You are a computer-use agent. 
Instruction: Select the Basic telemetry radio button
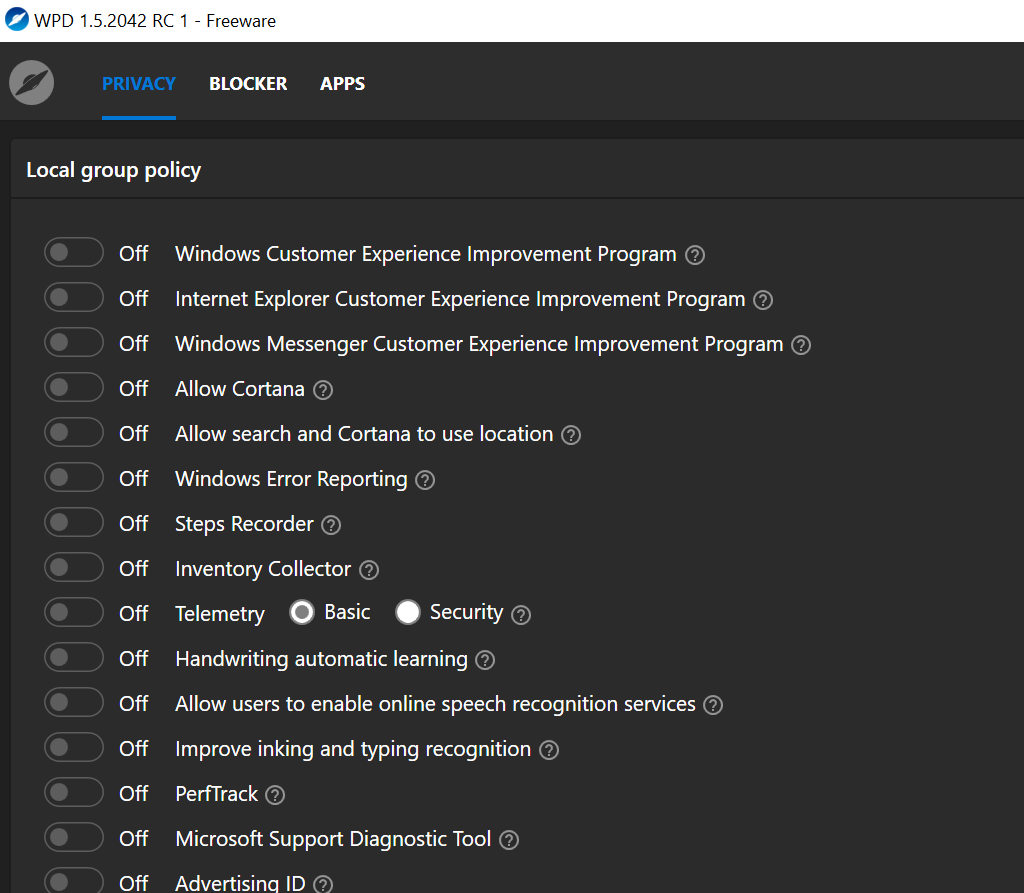click(x=302, y=612)
